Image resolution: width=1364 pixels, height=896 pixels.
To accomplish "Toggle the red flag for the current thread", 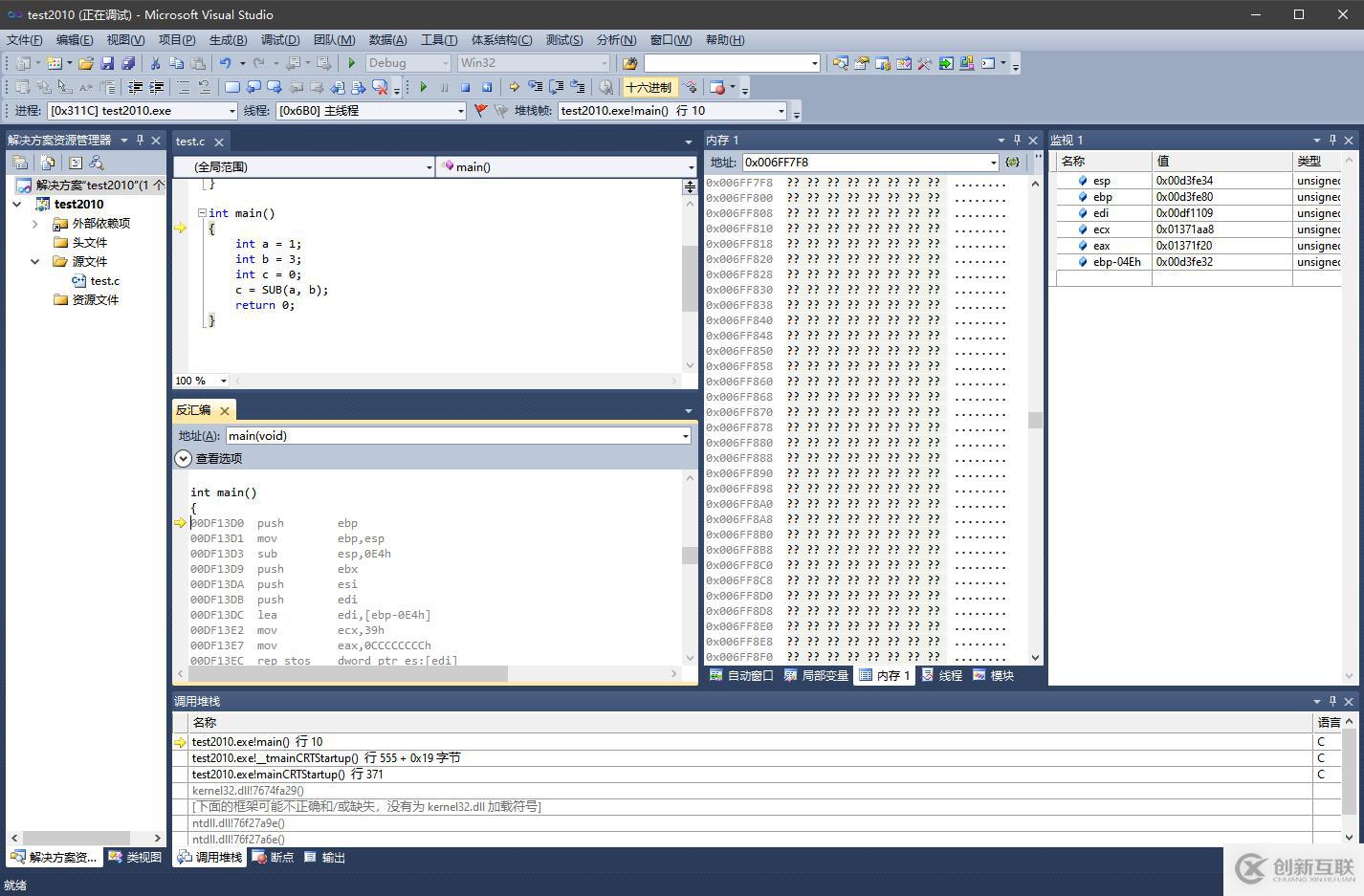I will point(480,111).
